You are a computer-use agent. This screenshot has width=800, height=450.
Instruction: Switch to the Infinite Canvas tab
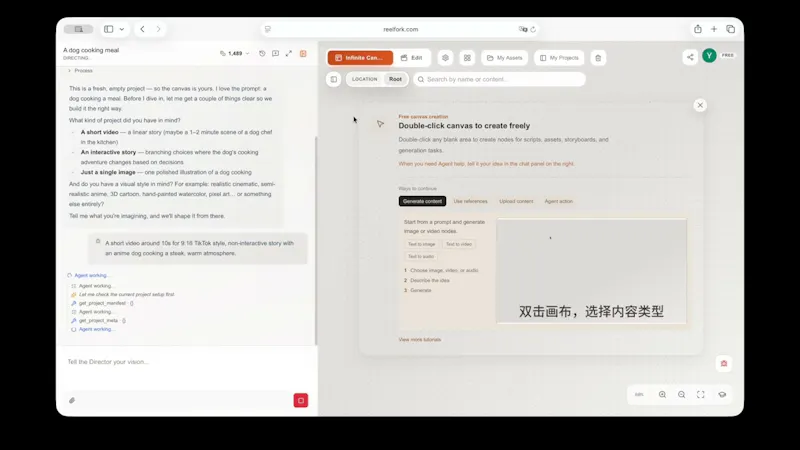360,58
